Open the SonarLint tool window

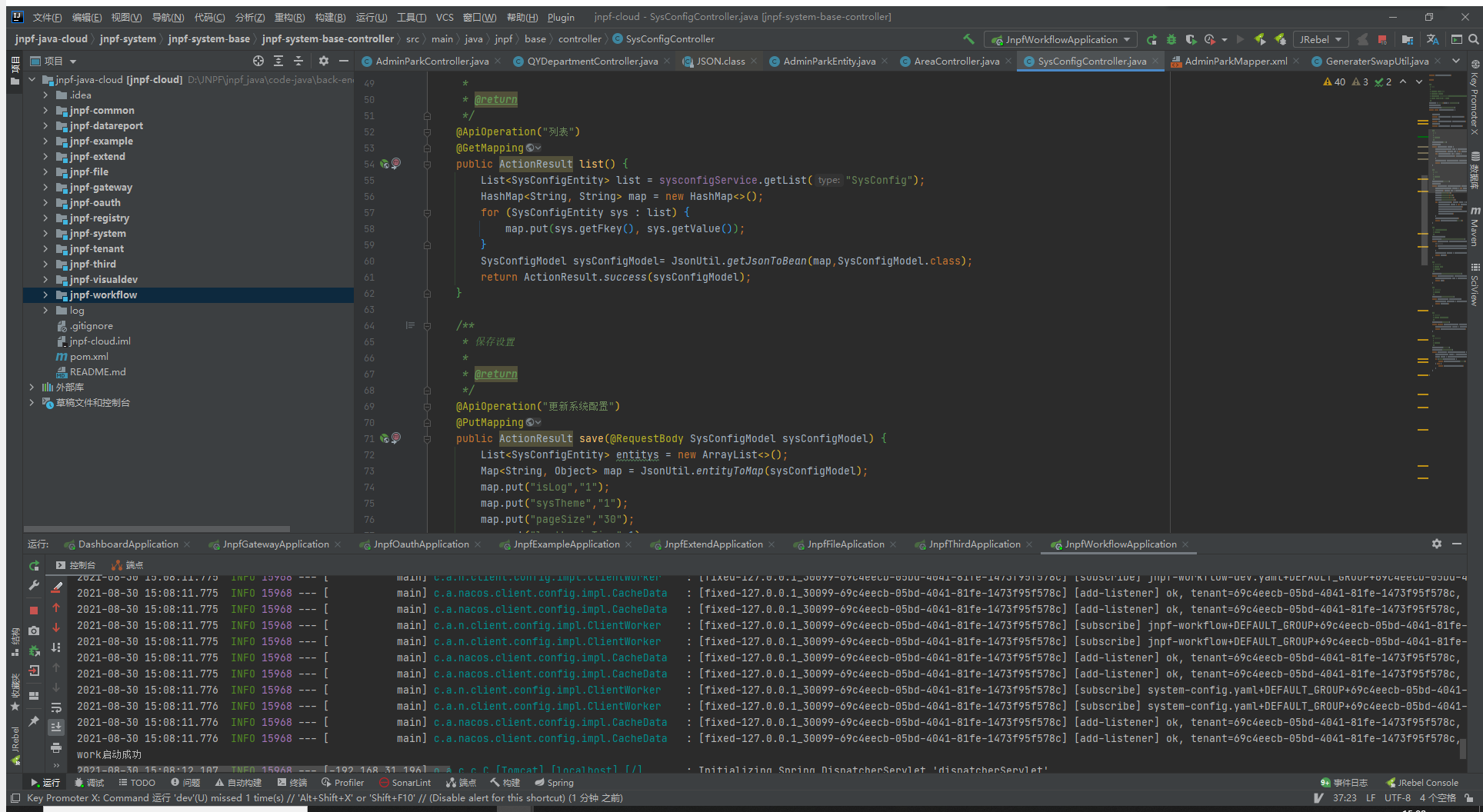pos(405,783)
